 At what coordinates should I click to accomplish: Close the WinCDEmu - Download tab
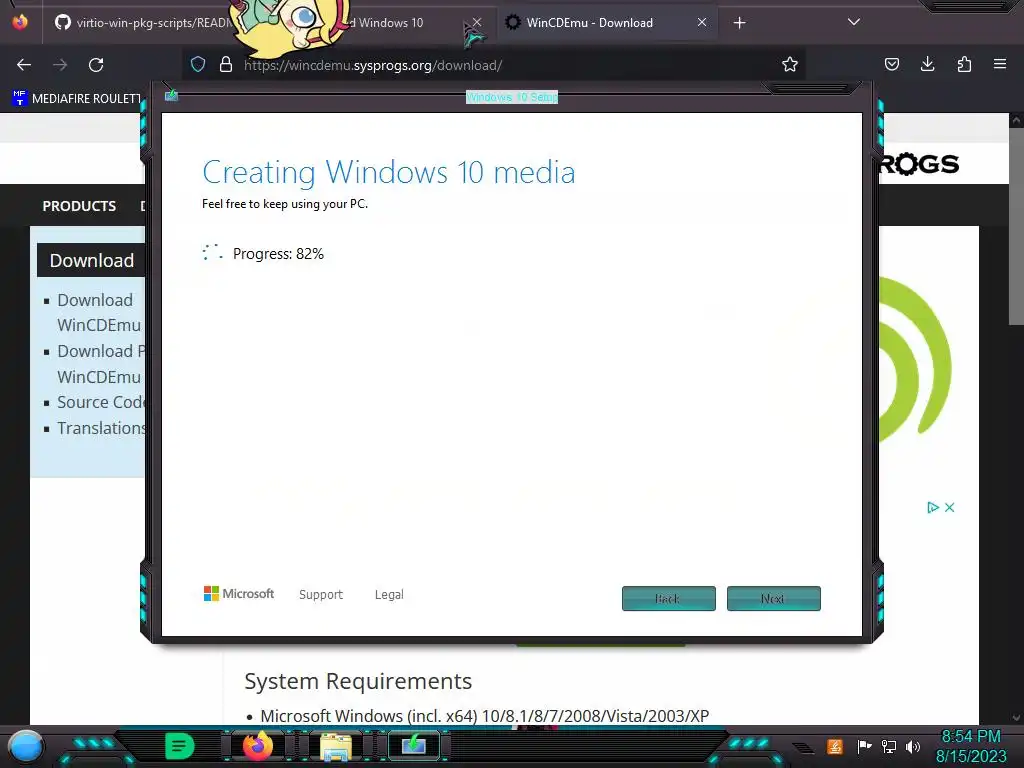coord(701,22)
